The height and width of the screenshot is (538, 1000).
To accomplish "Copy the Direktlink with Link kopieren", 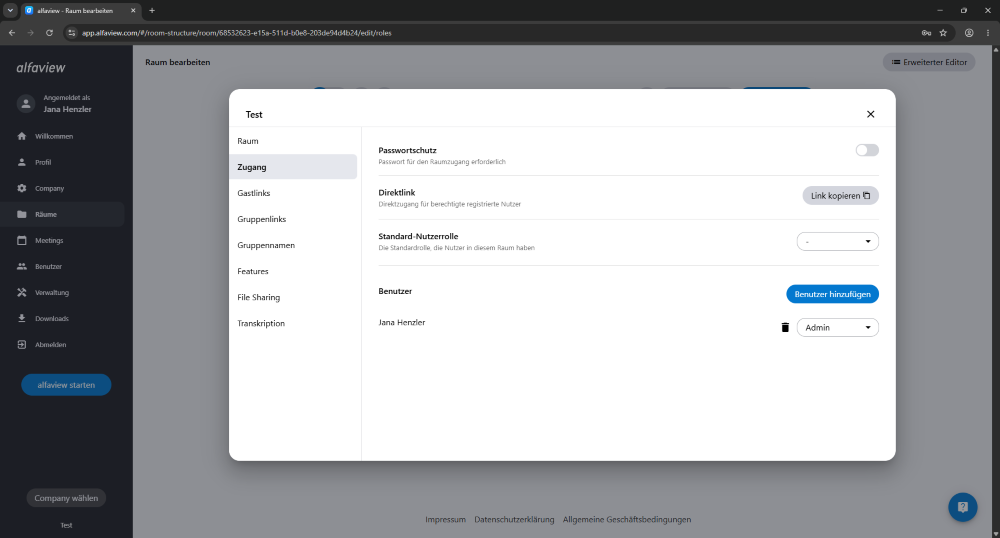I will (840, 196).
